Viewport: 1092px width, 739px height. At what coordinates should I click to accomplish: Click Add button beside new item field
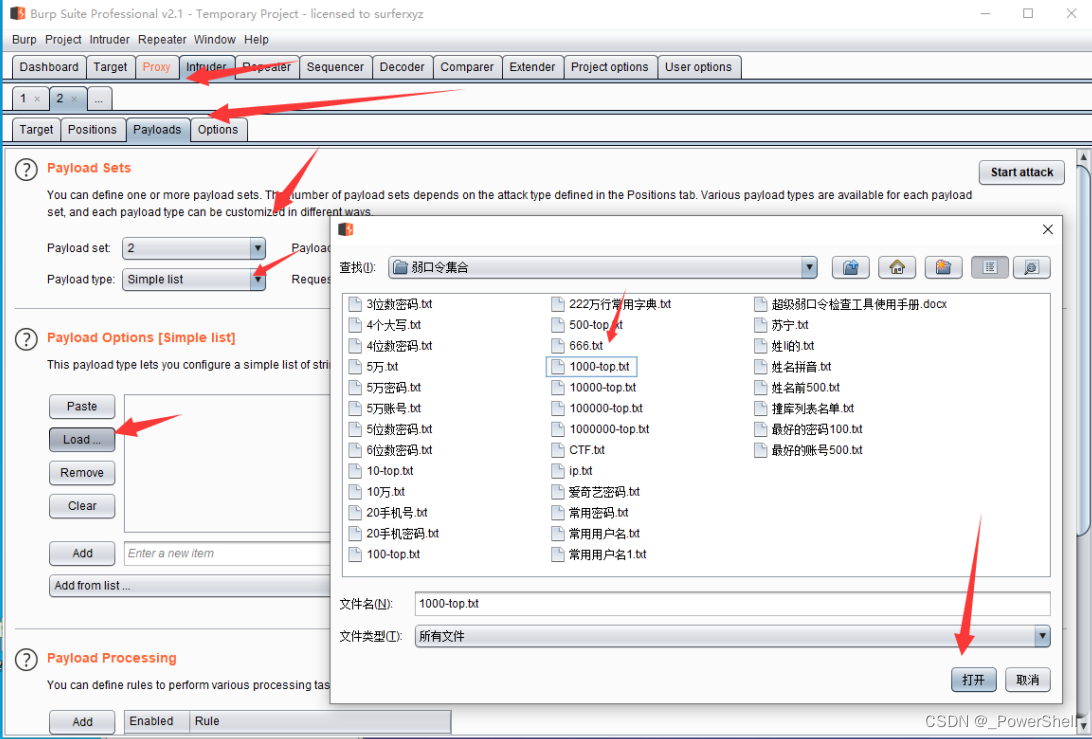tap(82, 553)
